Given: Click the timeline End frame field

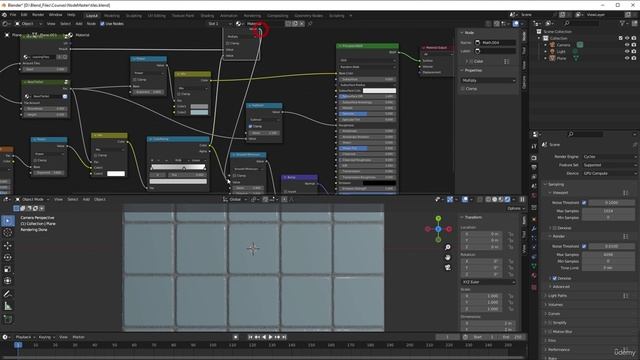Looking at the screenshot, I should [x=511, y=337].
